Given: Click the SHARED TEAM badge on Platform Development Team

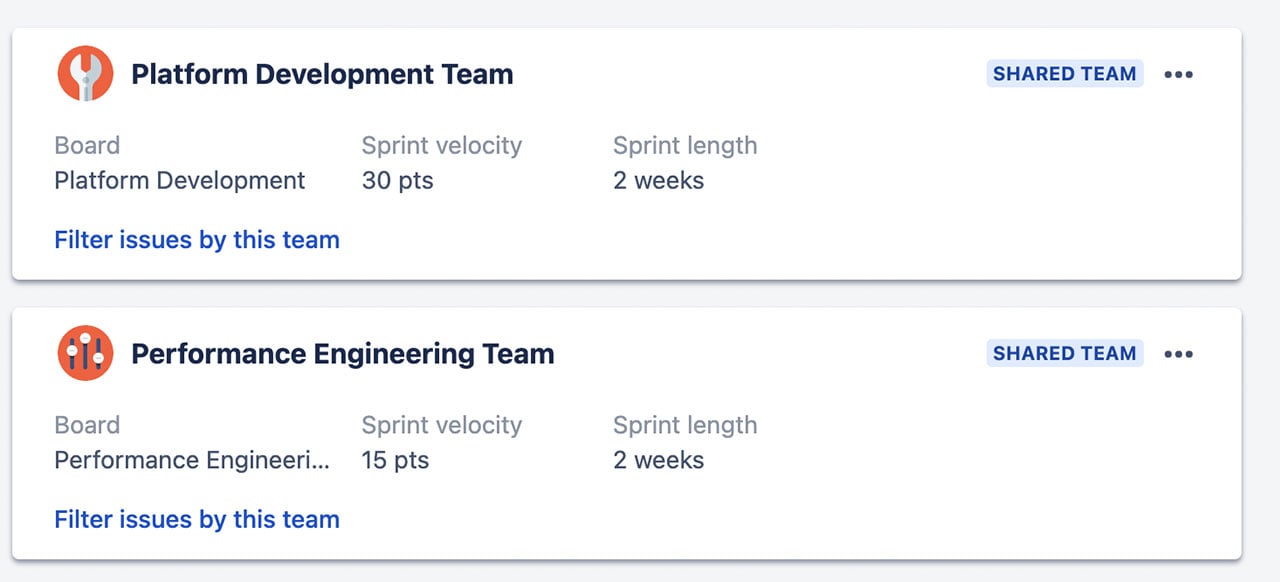Looking at the screenshot, I should pos(1064,73).
